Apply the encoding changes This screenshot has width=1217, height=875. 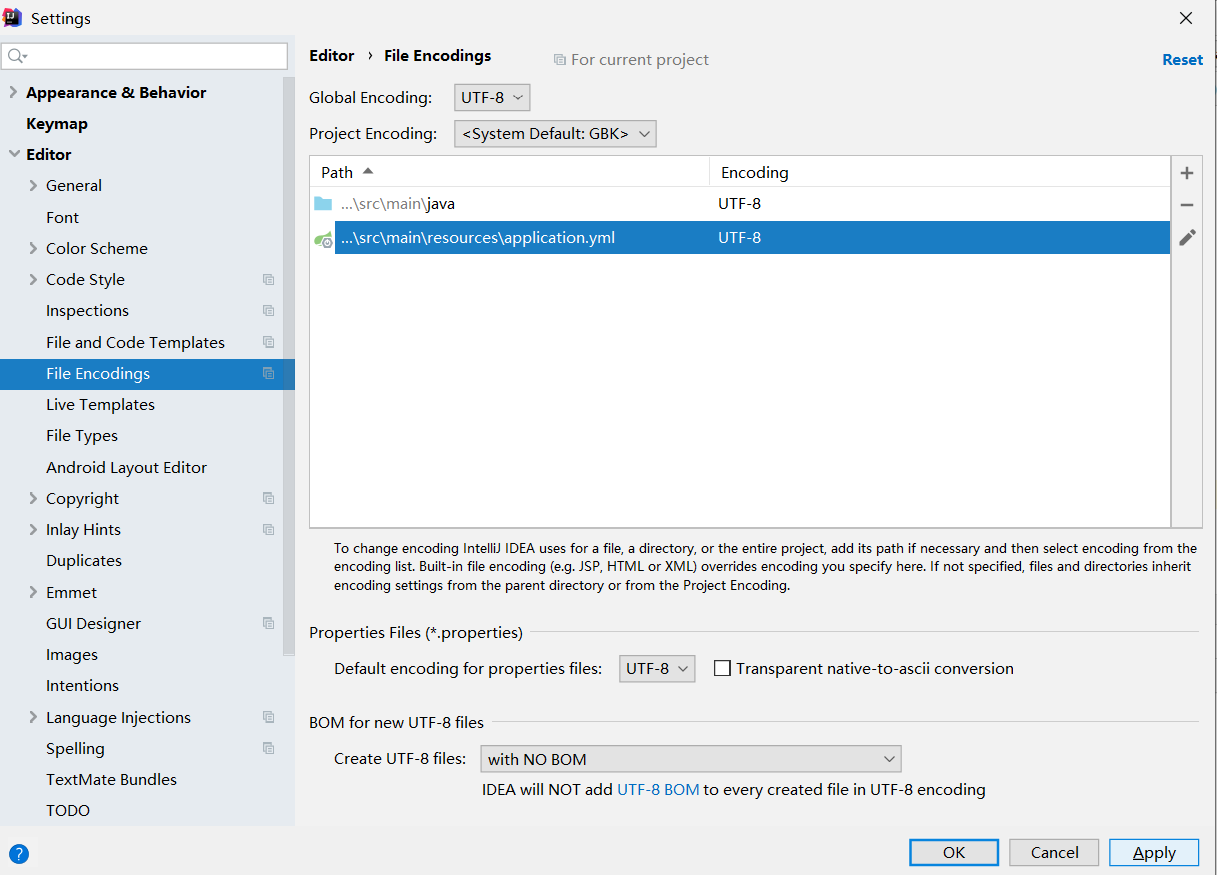tap(1153, 852)
